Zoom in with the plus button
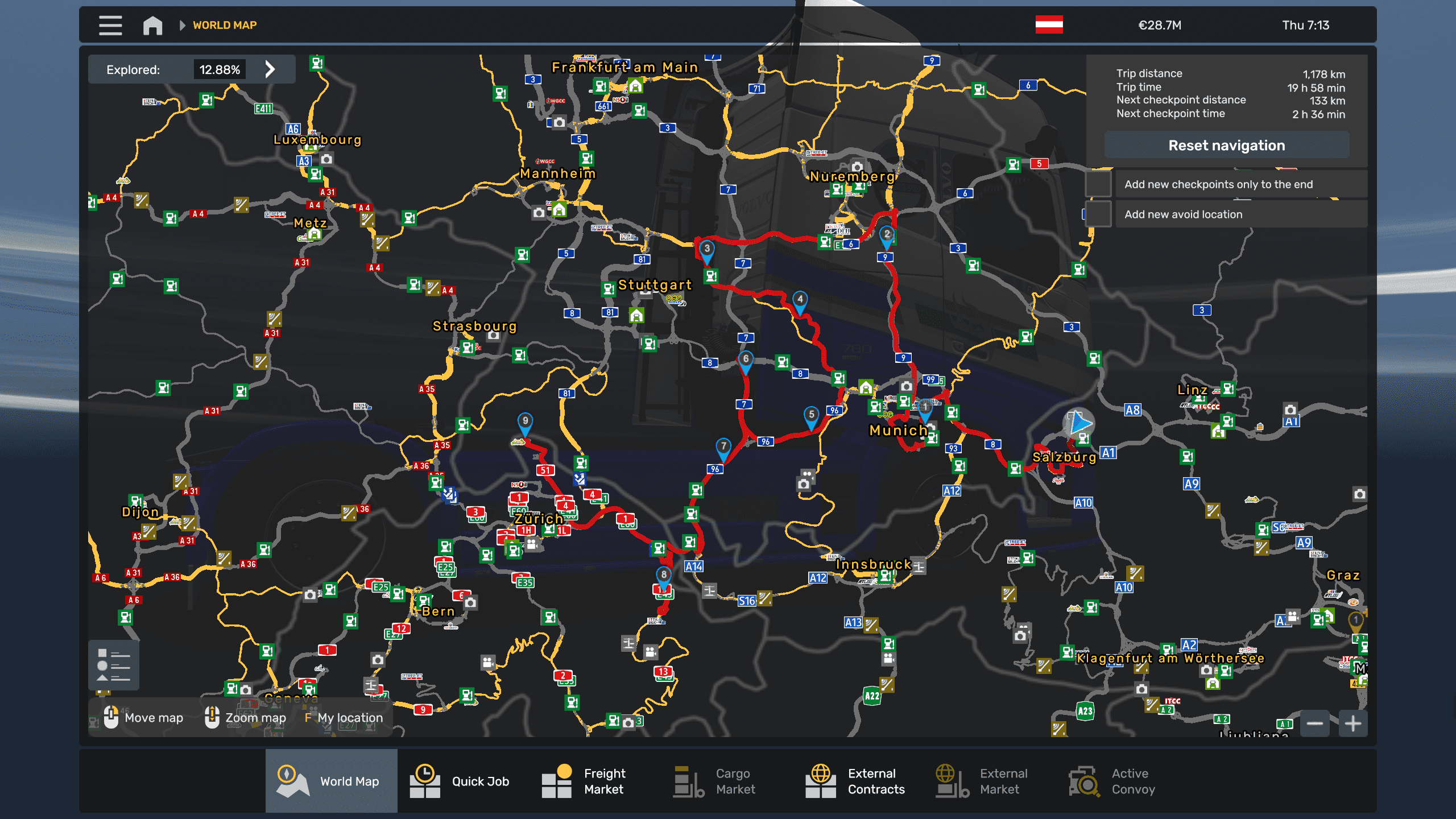The height and width of the screenshot is (819, 1456). tap(1353, 723)
